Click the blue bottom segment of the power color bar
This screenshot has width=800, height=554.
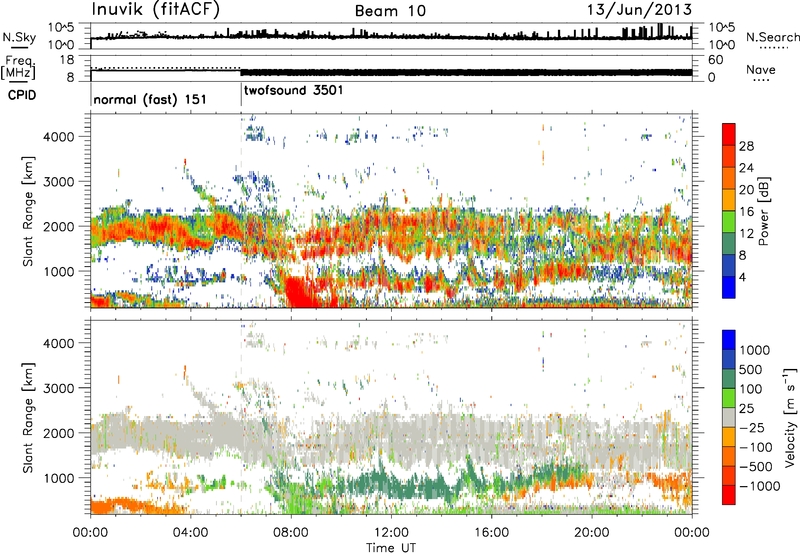point(729,287)
